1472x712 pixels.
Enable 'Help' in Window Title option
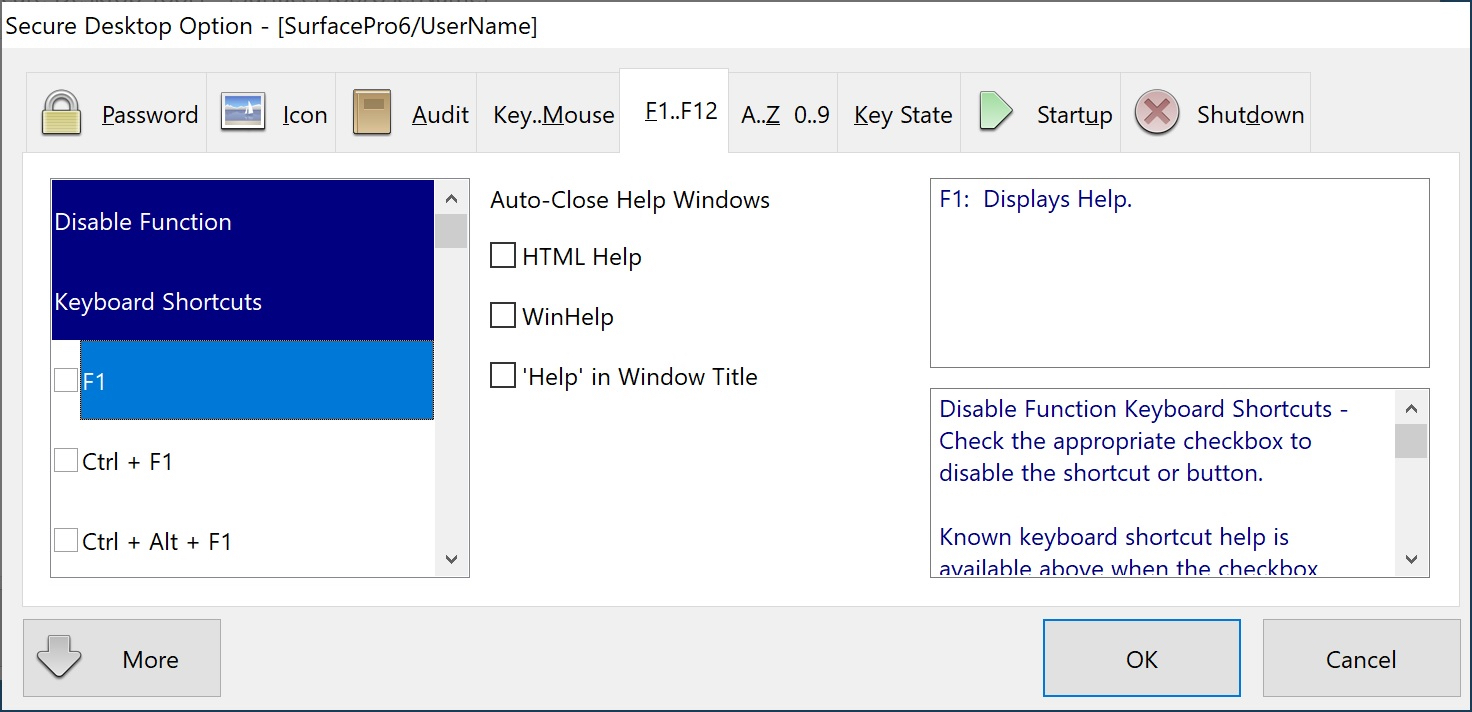pos(502,376)
